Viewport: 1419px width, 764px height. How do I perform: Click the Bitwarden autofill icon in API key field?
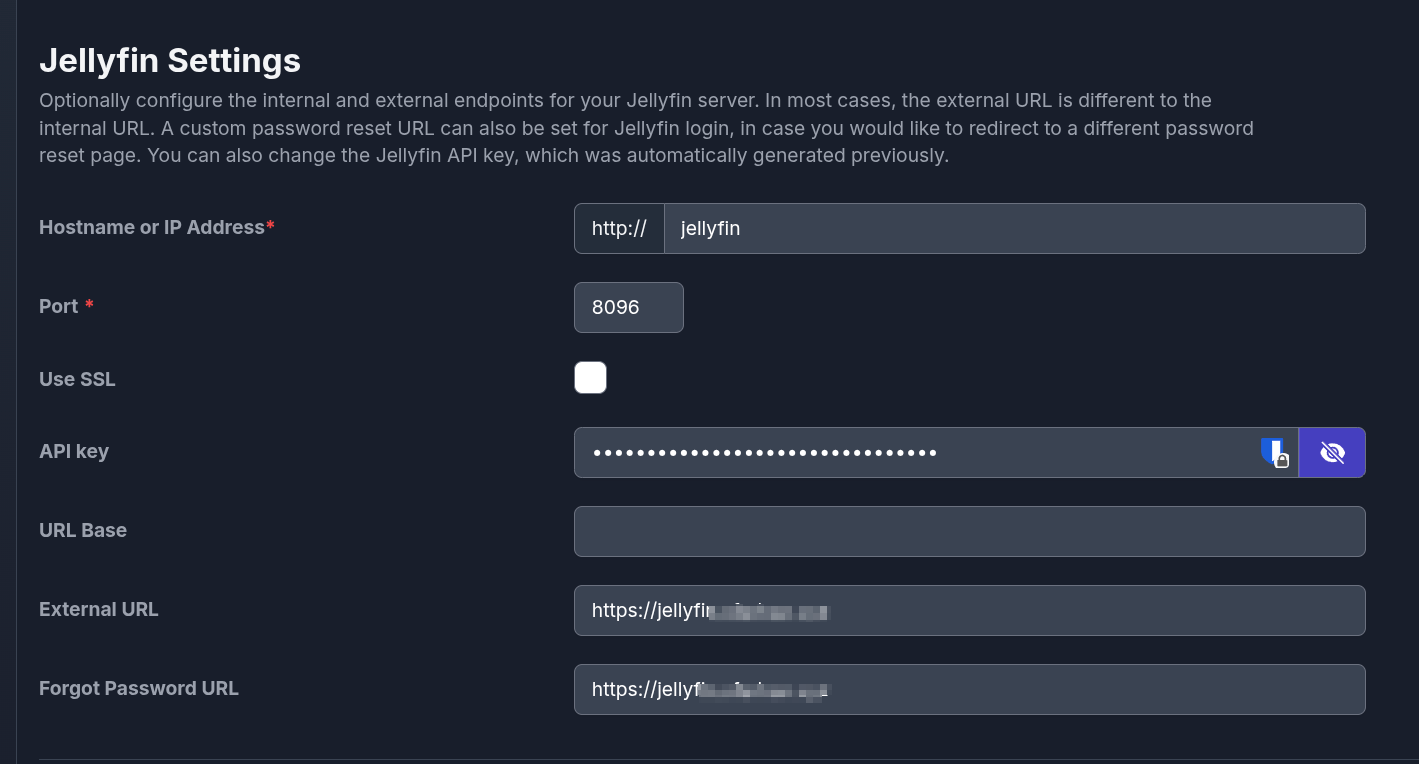pos(1274,453)
